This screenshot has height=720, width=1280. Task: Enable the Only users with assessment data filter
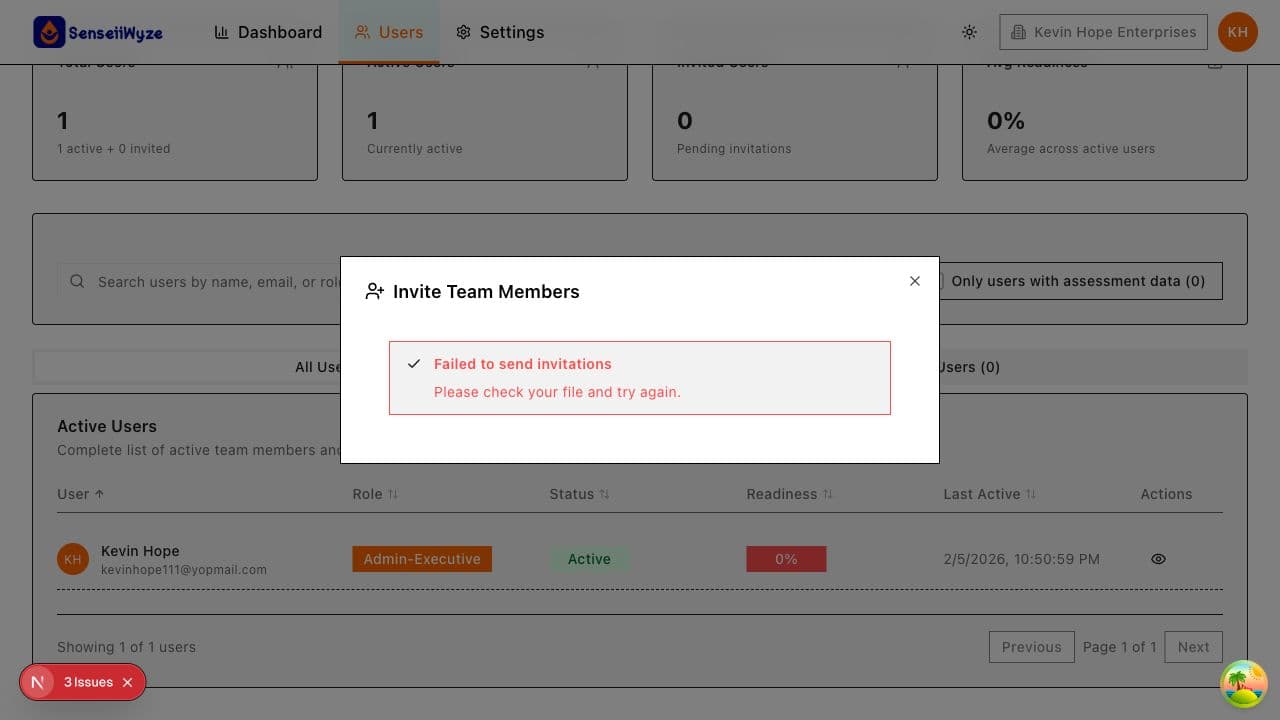click(x=1079, y=281)
